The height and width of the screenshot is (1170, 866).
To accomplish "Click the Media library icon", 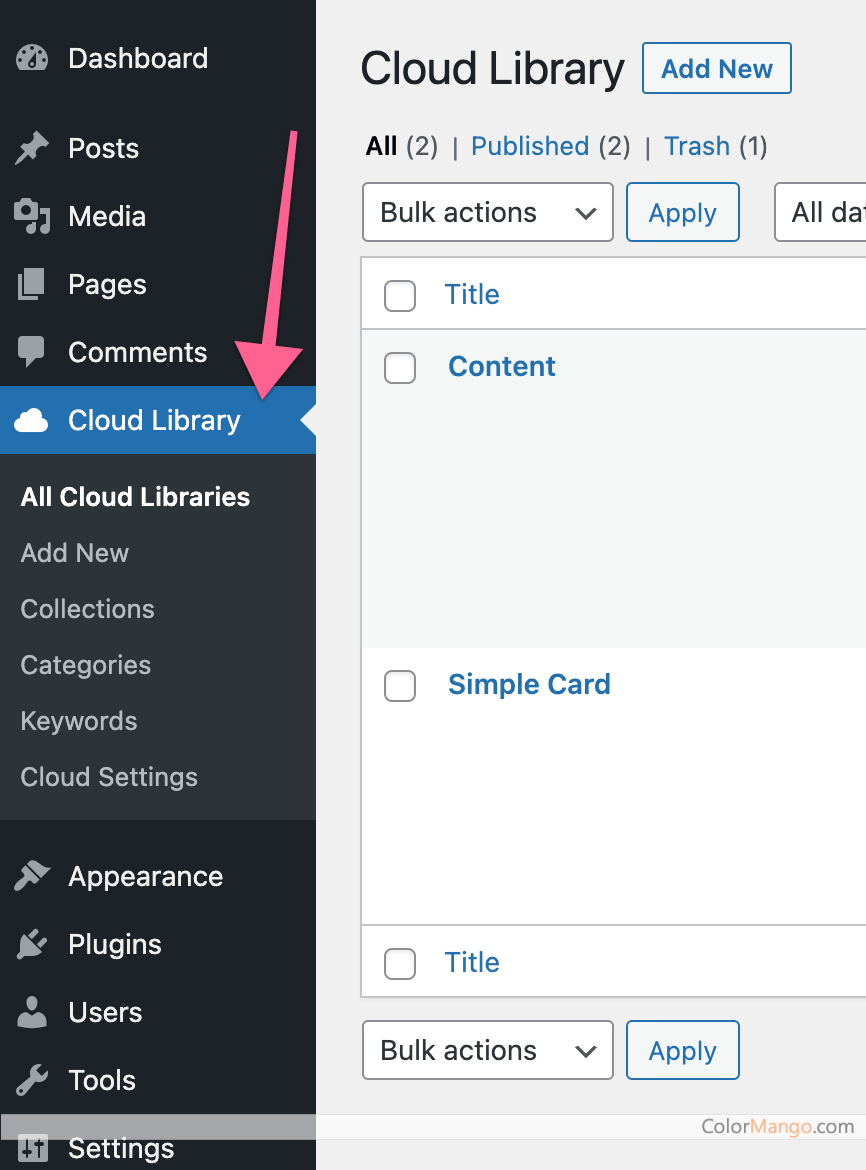I will coord(32,216).
